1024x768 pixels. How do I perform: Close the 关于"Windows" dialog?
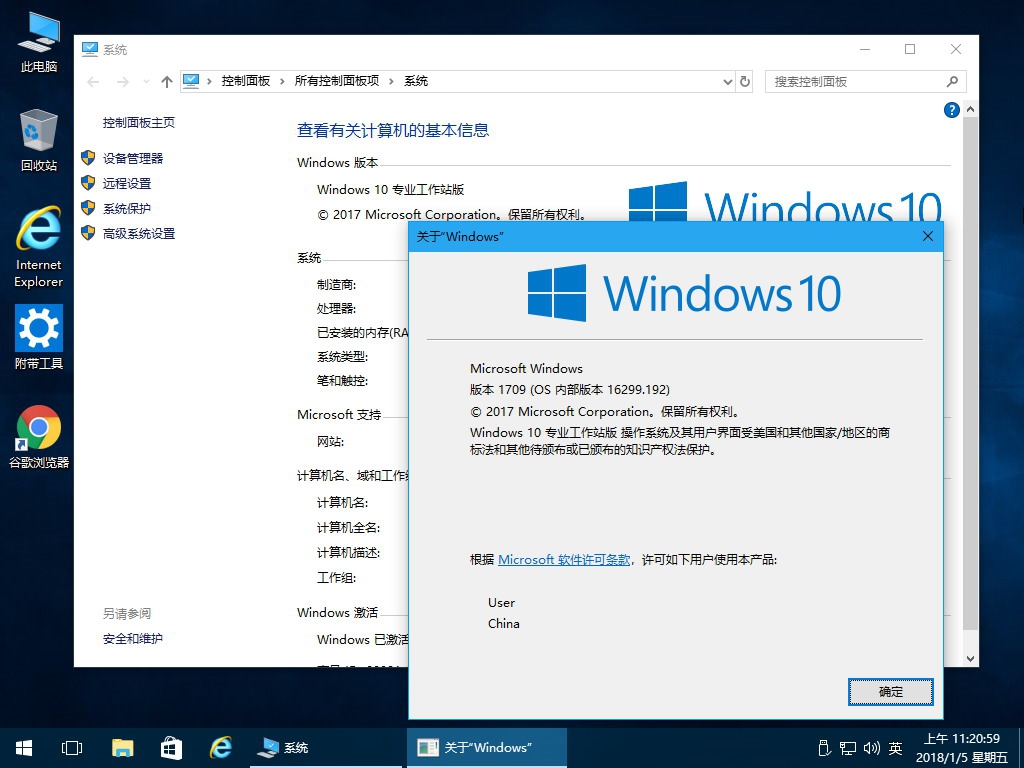click(x=928, y=236)
